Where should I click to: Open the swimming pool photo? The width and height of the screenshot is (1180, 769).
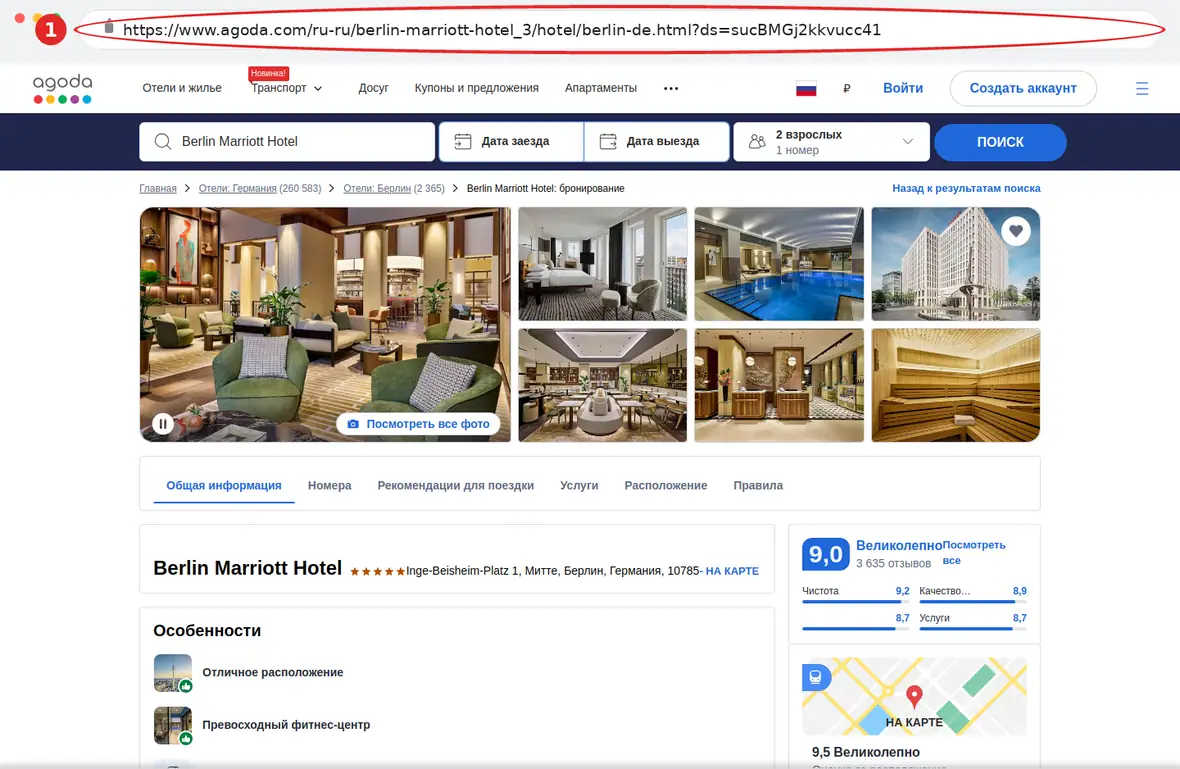pyautogui.click(x=779, y=264)
